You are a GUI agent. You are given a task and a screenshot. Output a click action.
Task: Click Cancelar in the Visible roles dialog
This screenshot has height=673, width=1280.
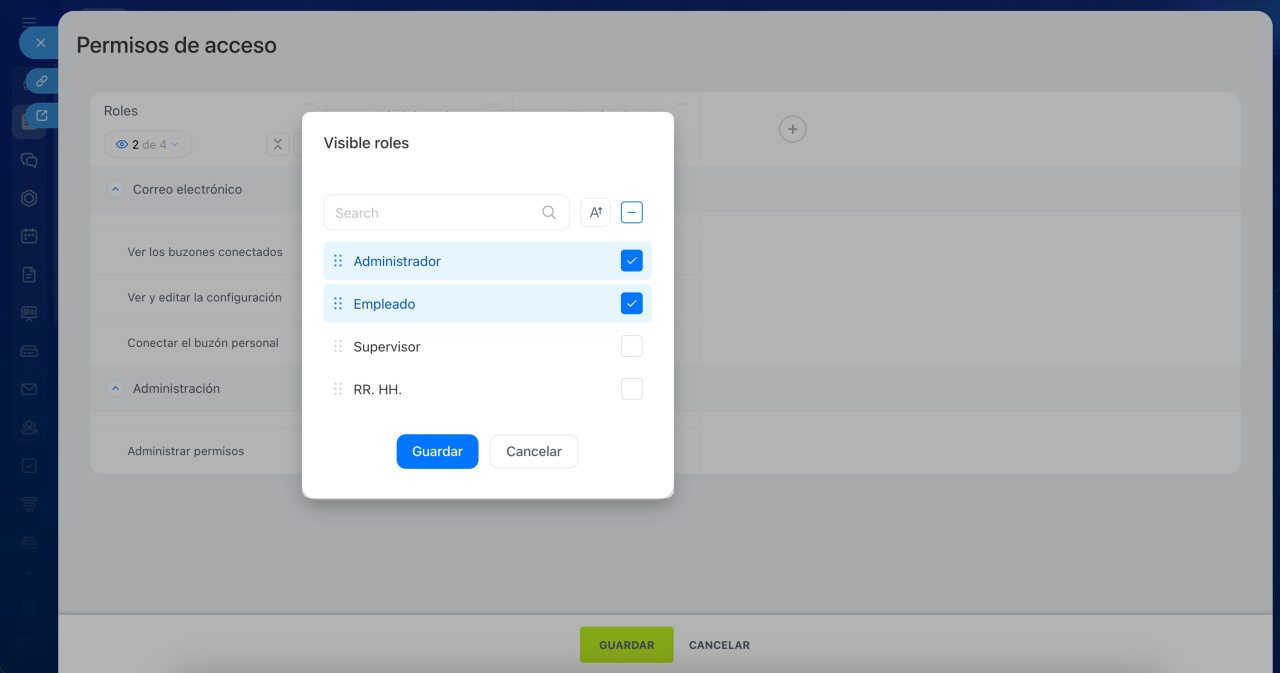(533, 451)
